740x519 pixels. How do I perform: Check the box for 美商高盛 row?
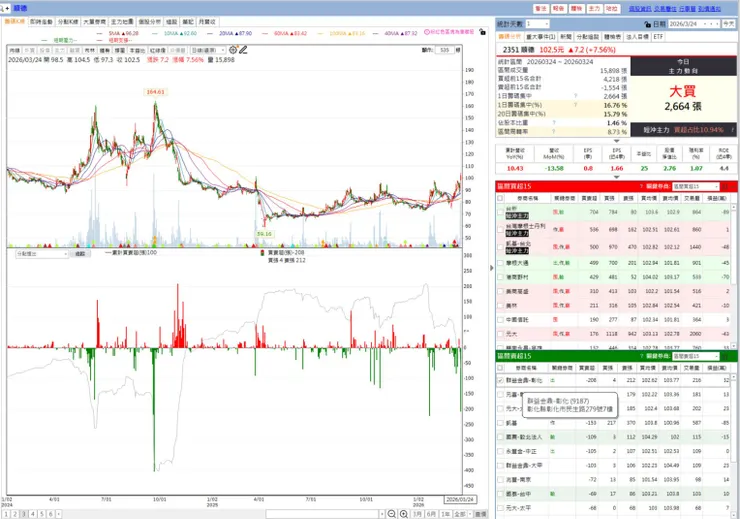(x=501, y=292)
